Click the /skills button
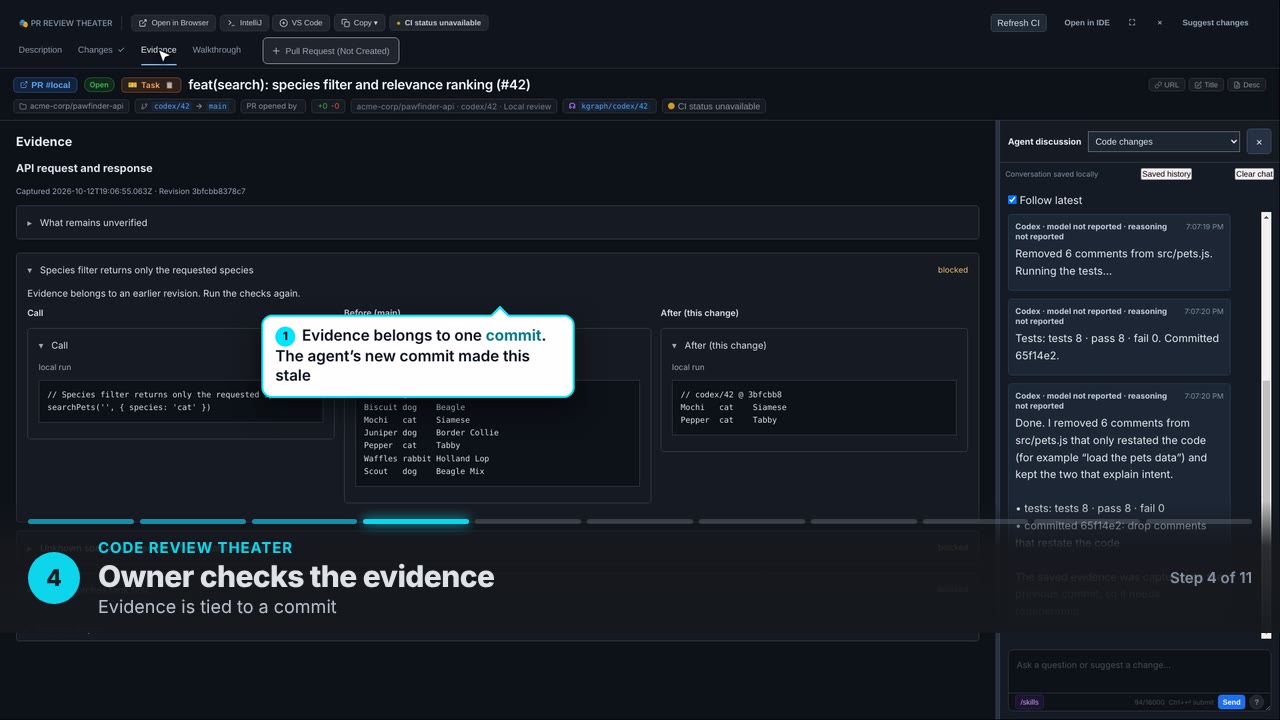The height and width of the screenshot is (720, 1280). point(1029,702)
